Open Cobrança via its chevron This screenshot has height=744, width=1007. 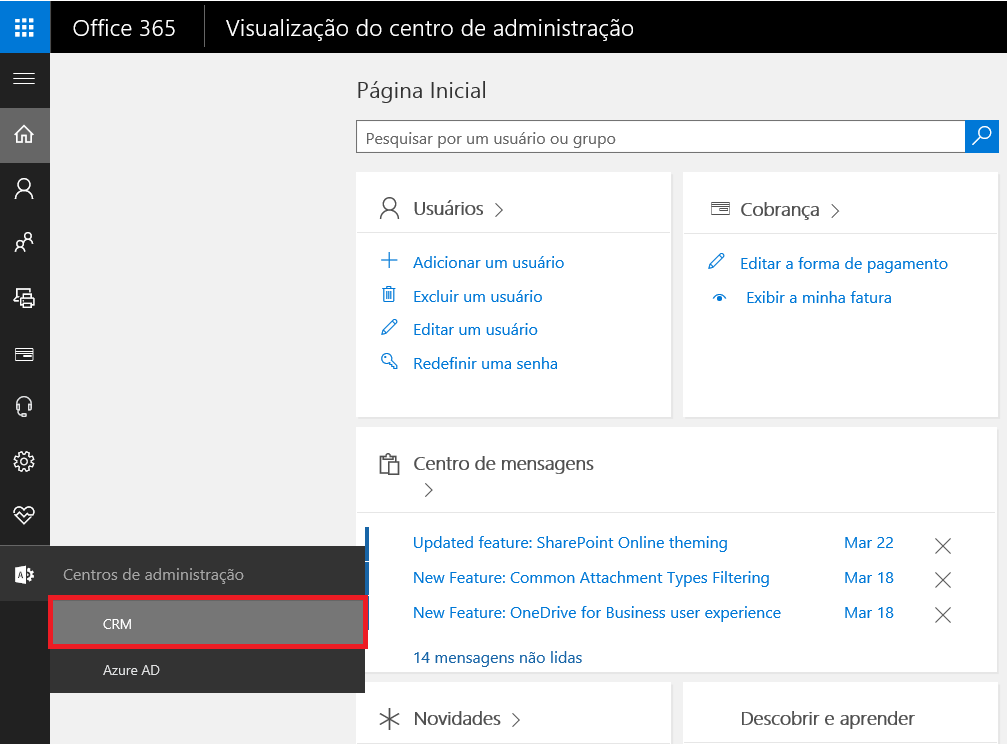(x=834, y=210)
